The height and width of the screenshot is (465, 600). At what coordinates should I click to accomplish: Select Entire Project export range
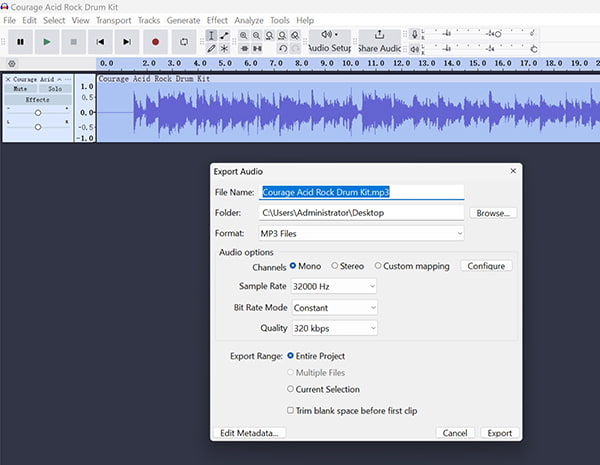[316, 356]
